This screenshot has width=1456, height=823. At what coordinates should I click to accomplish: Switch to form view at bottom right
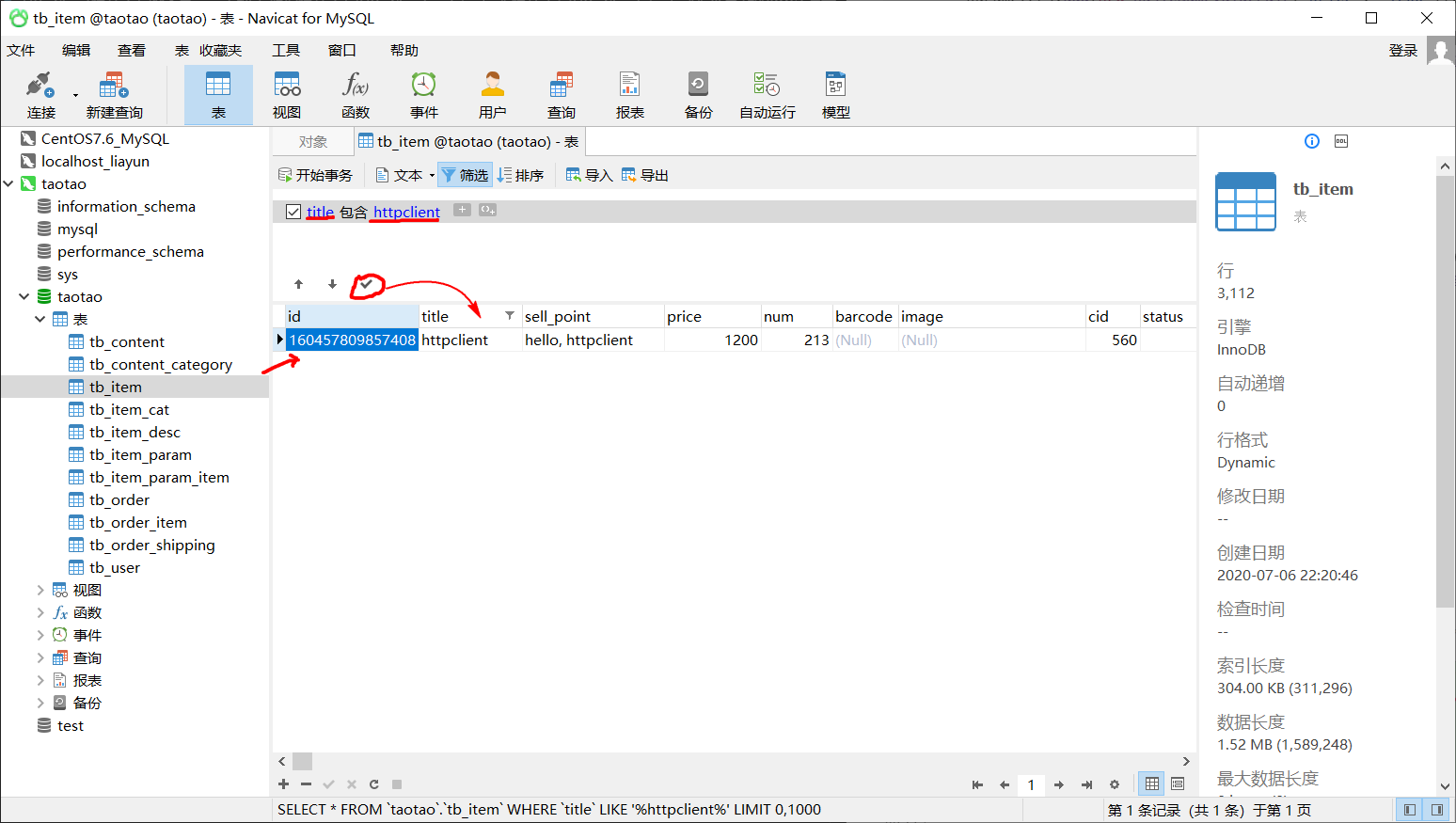click(x=1178, y=783)
